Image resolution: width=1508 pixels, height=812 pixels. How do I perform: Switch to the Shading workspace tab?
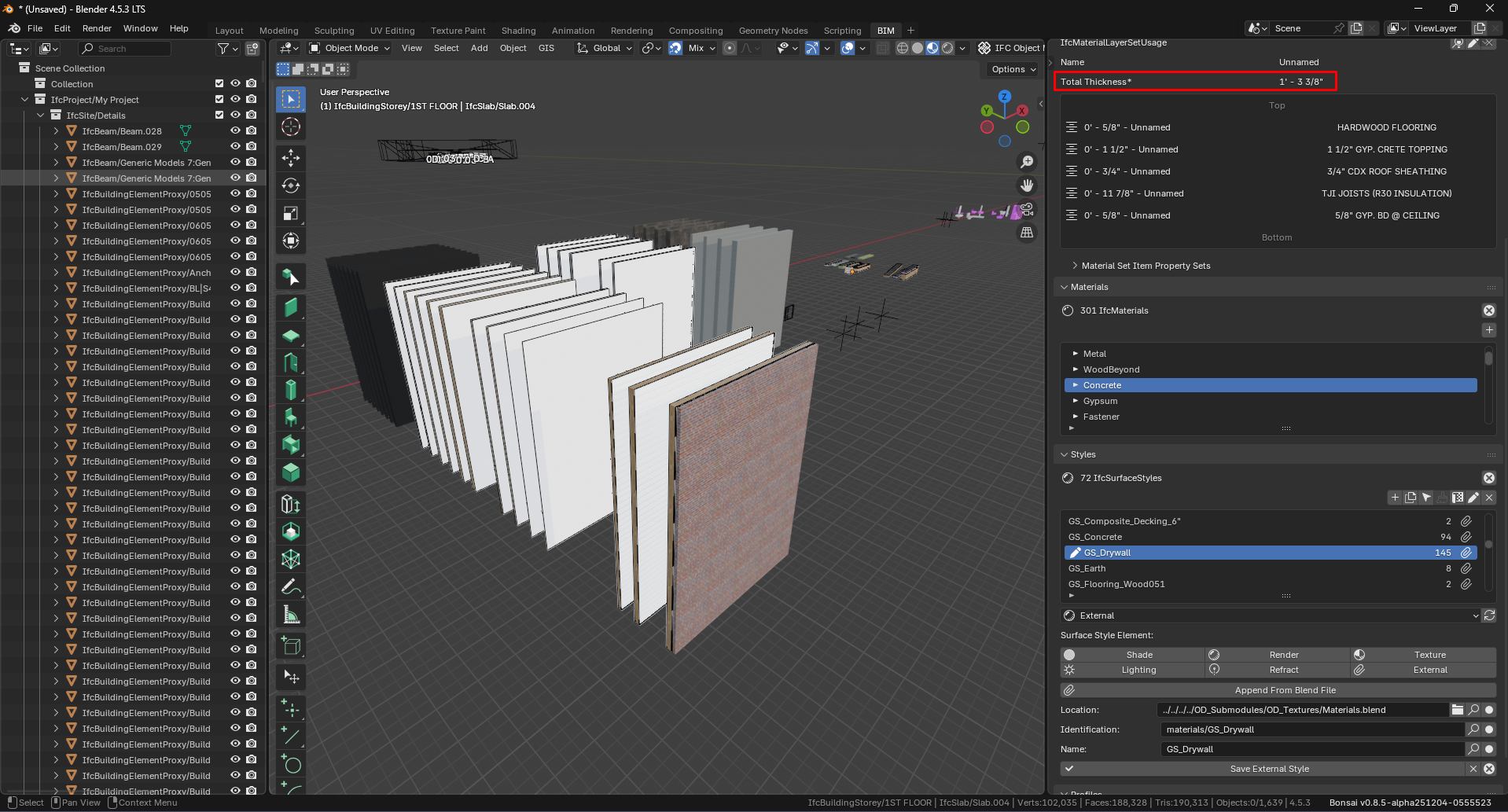tap(518, 31)
